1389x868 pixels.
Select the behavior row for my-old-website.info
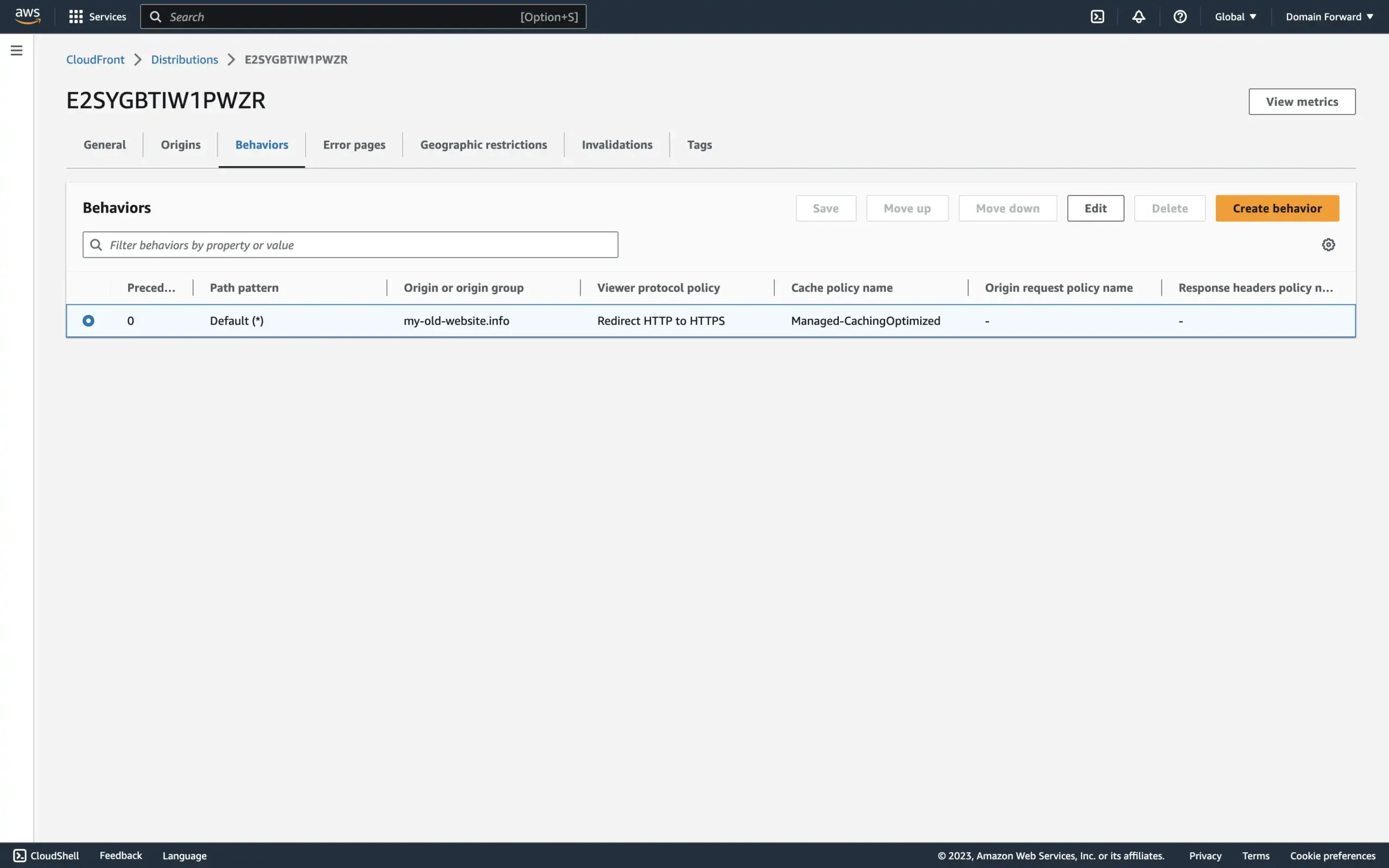(456, 320)
